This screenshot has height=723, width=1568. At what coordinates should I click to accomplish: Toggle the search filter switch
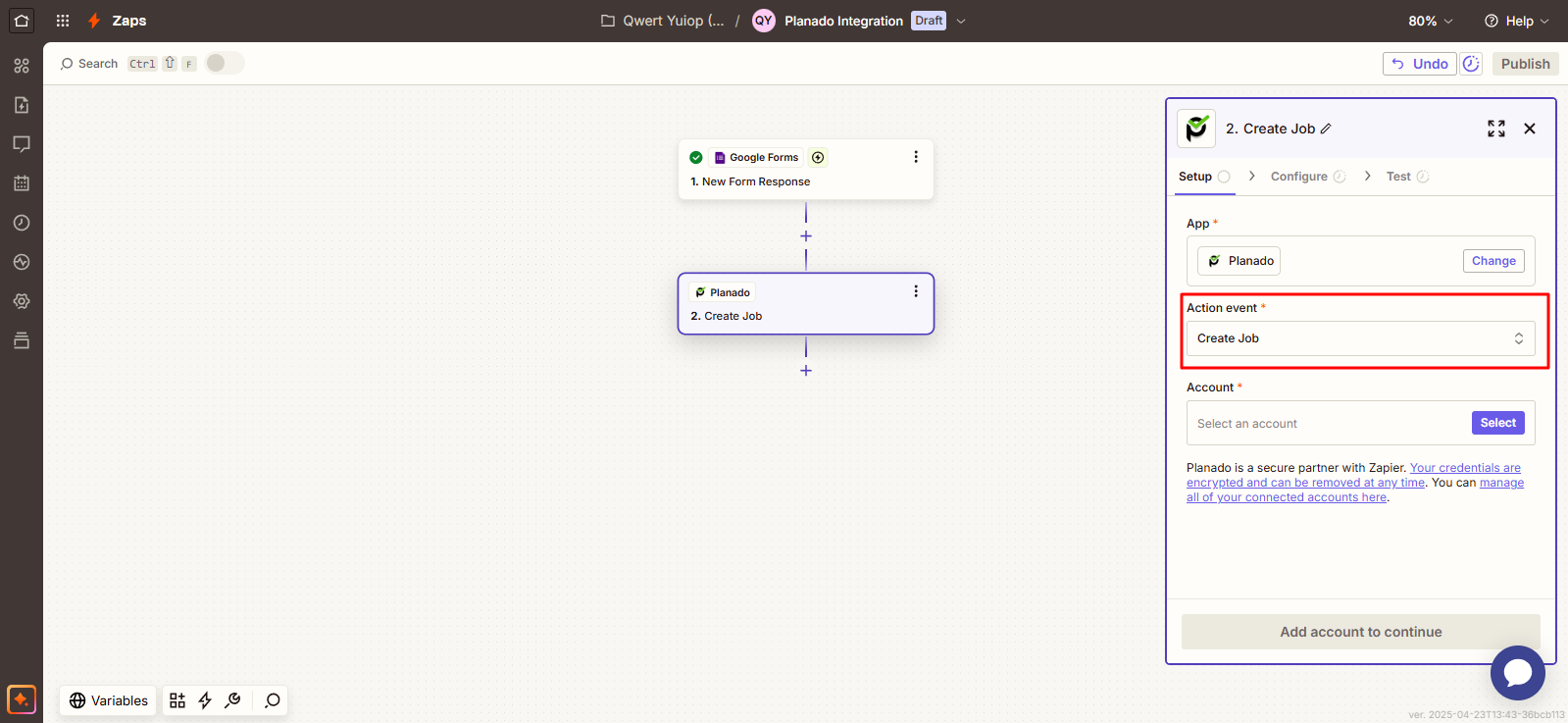click(225, 63)
